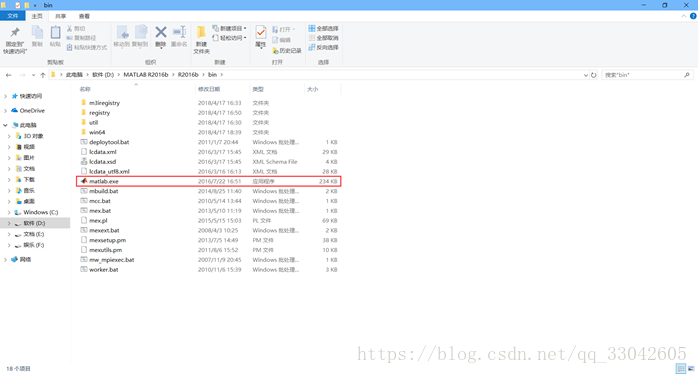The width and height of the screenshot is (698, 374).
Task: Click the Back navigation arrow
Action: [x=8, y=75]
